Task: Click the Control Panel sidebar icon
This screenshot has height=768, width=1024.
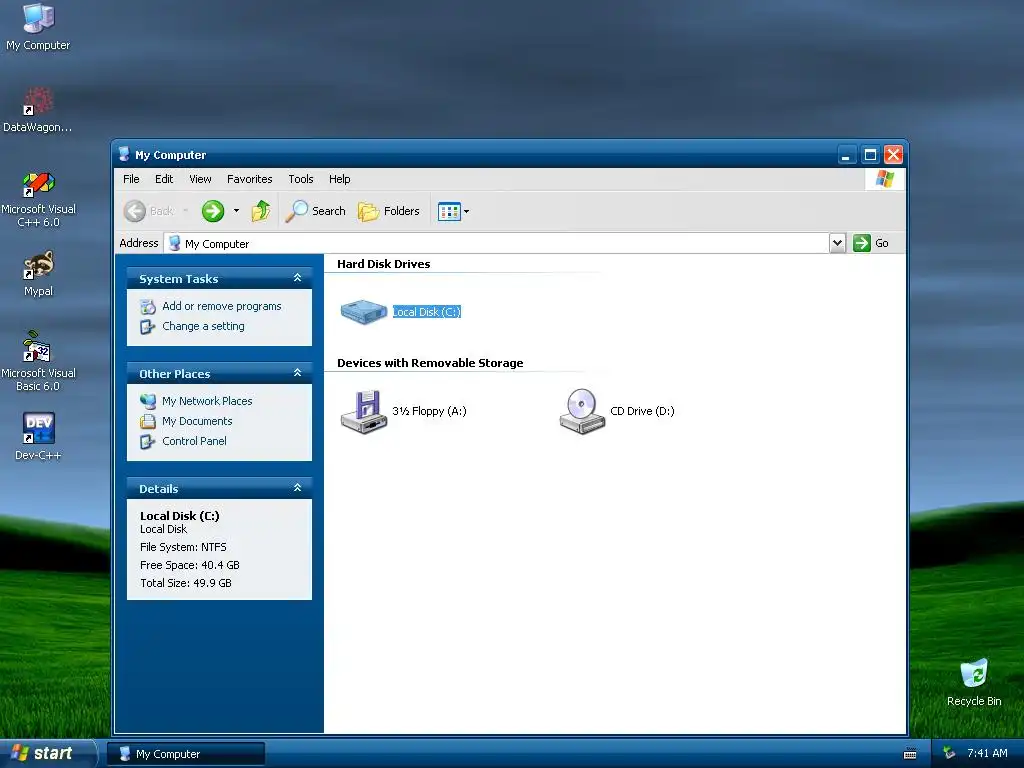Action: pyautogui.click(x=148, y=441)
